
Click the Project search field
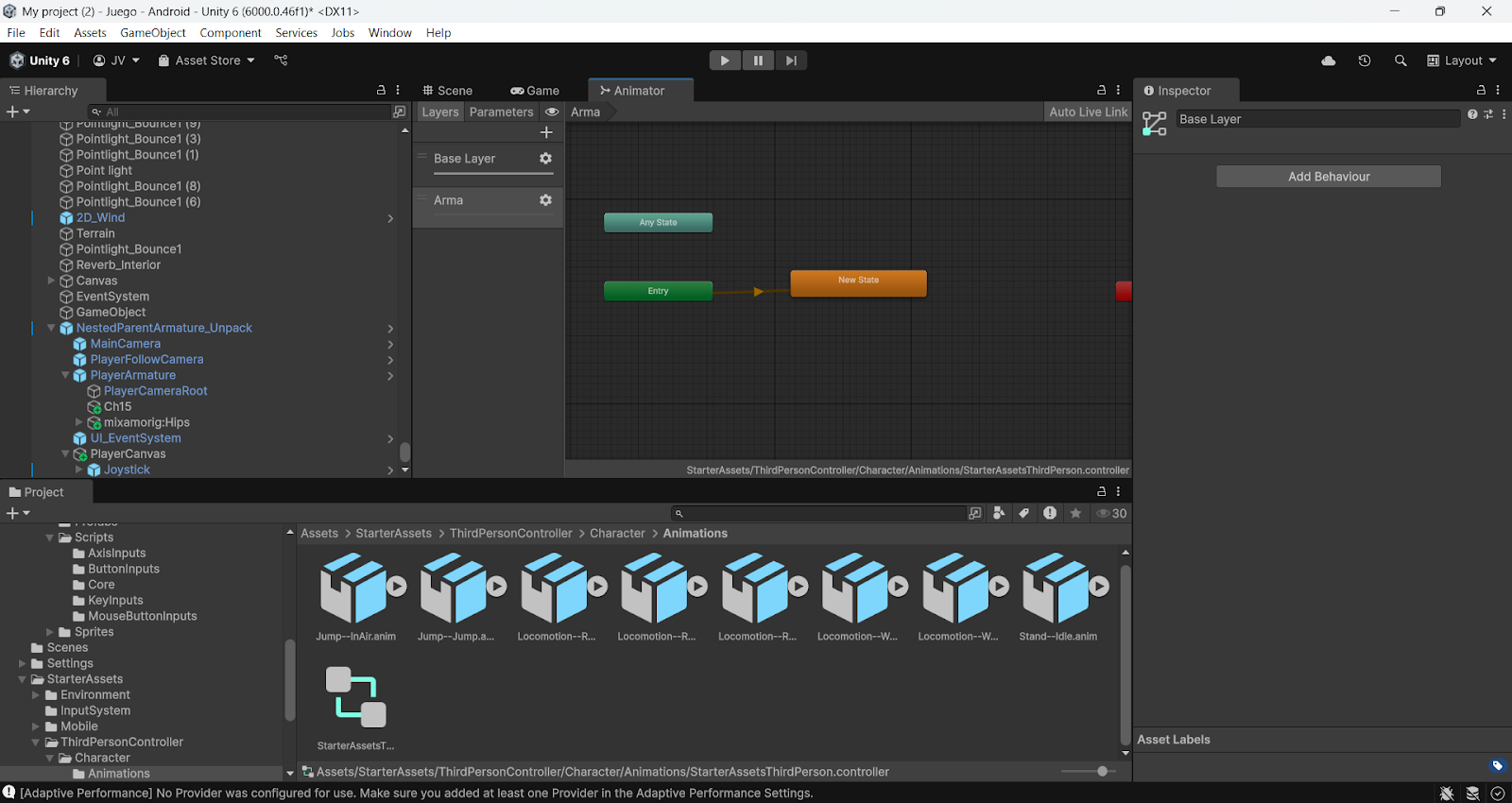[x=818, y=514]
